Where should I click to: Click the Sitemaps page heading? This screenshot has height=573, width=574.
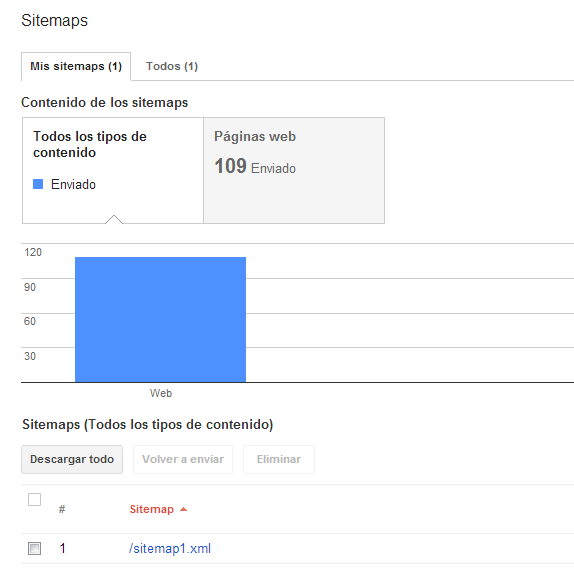(x=55, y=21)
